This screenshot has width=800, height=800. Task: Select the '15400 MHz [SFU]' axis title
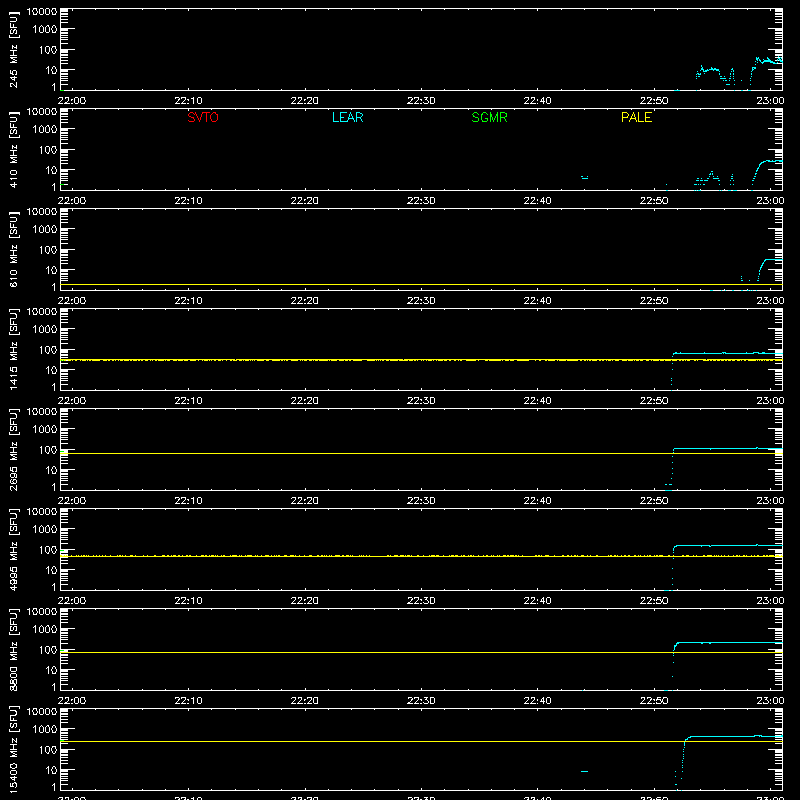click(13, 749)
